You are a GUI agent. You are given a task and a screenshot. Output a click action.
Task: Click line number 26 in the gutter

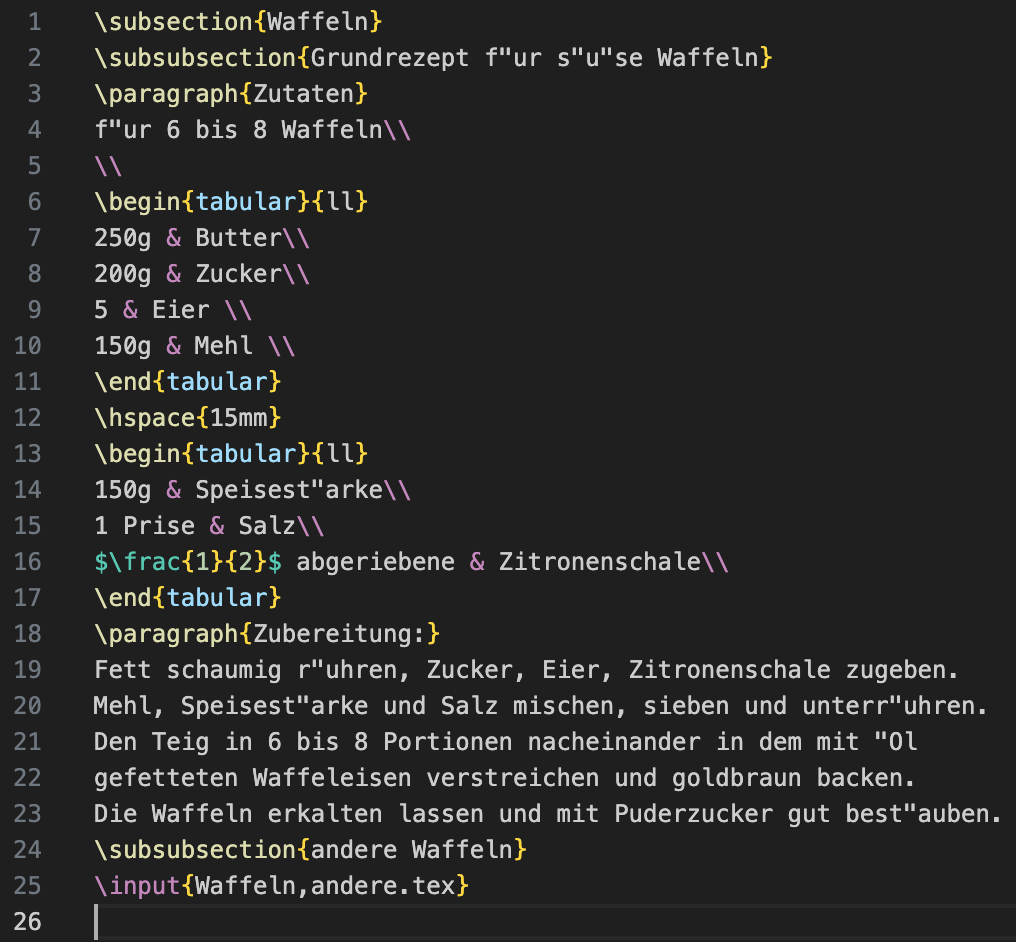point(28,921)
